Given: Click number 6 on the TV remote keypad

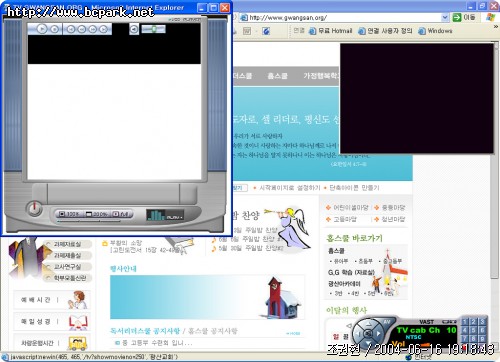Looking at the screenshot, I should [x=482, y=330].
